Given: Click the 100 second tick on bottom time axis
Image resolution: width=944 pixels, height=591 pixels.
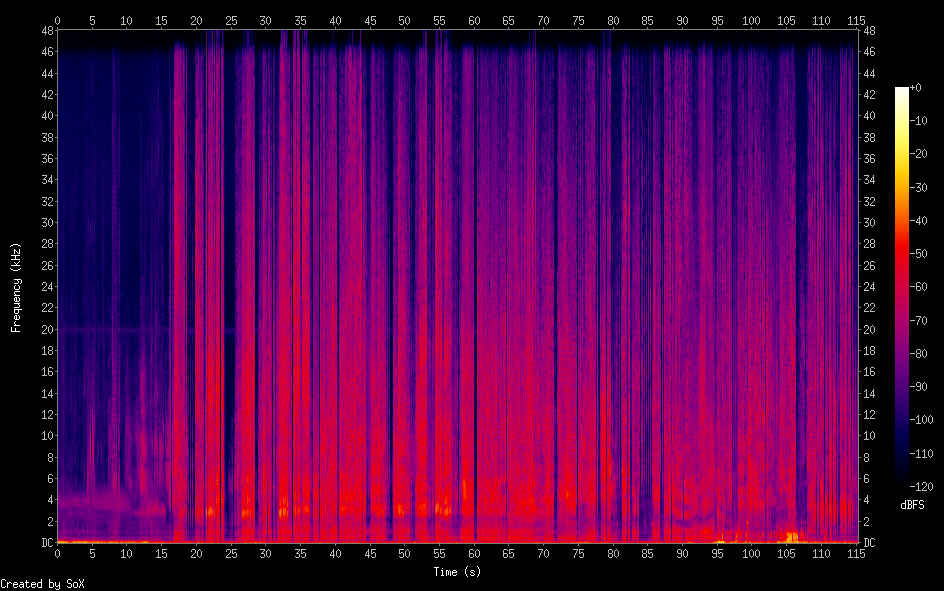Looking at the screenshot, I should click(751, 553).
